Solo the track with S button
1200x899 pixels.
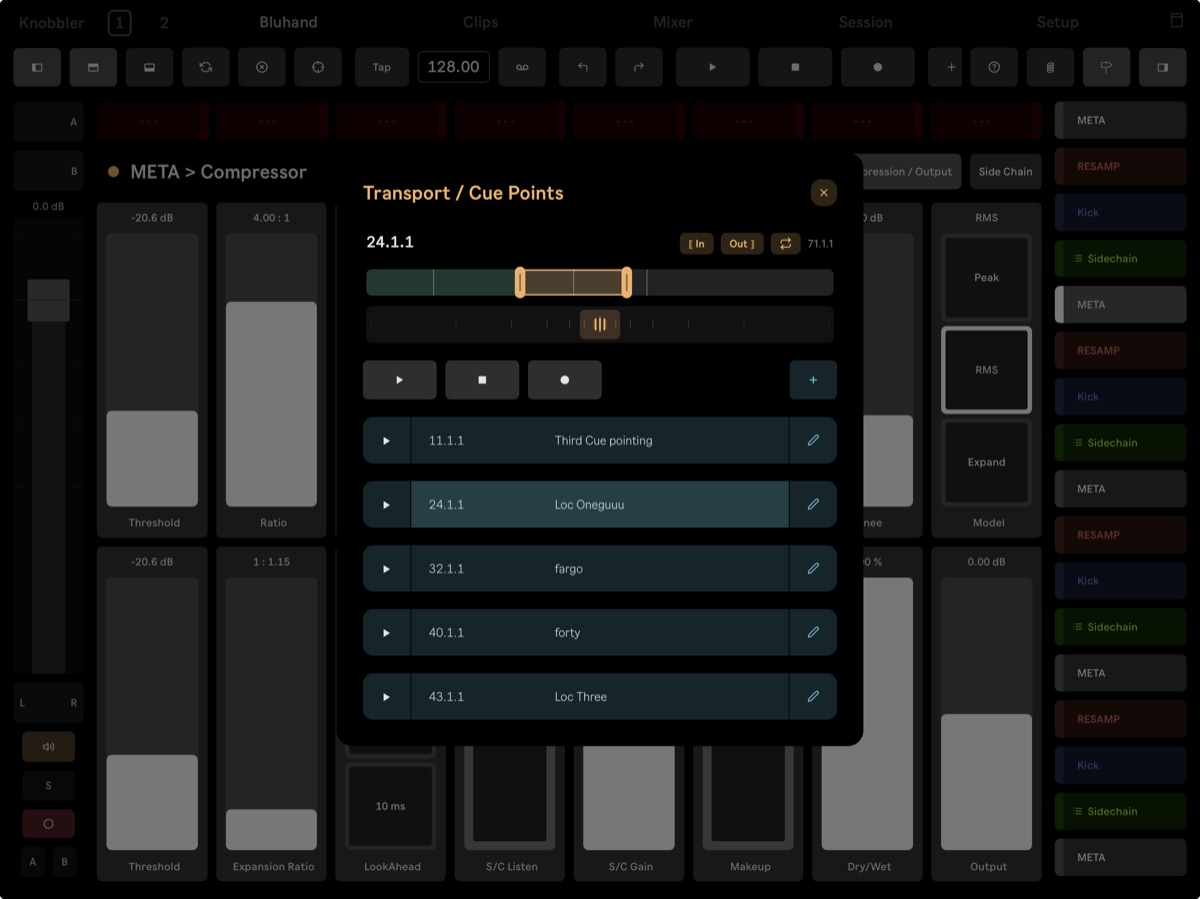tap(48, 785)
